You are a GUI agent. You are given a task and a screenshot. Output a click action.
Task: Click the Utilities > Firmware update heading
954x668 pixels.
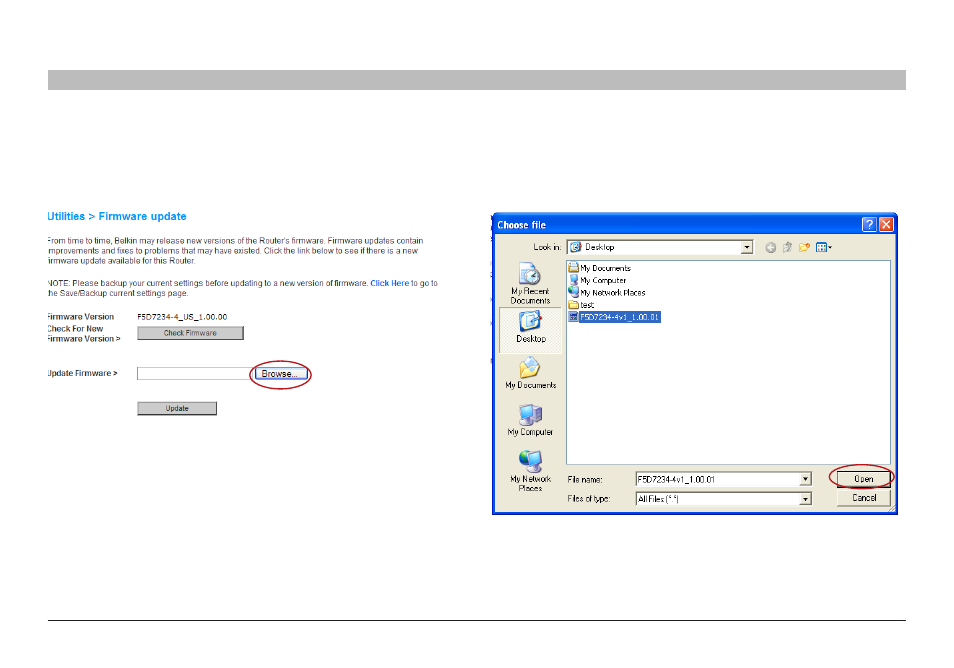tap(117, 217)
